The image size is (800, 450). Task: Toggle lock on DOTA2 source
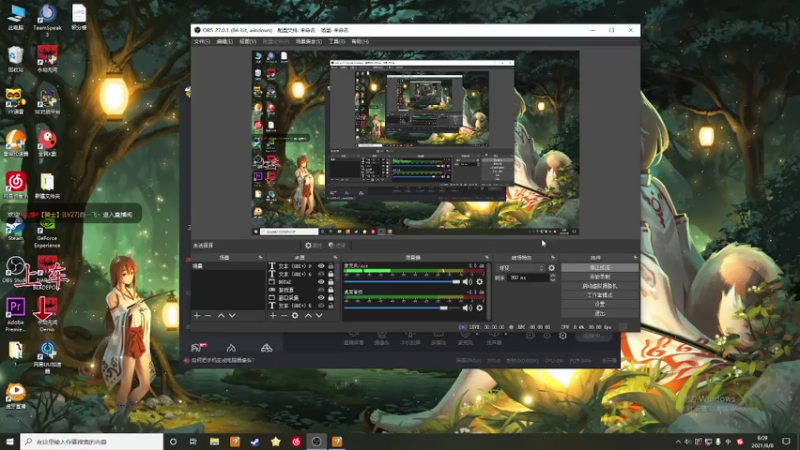pos(331,282)
